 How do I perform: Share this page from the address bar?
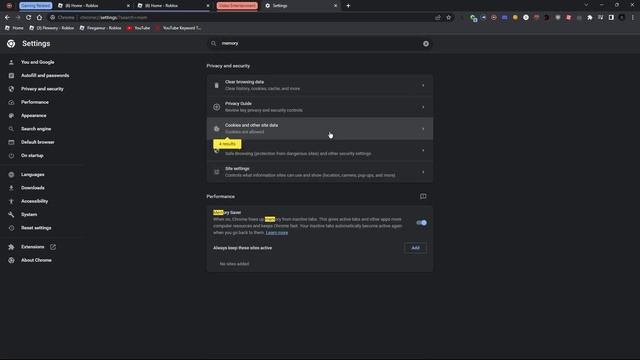(438, 18)
